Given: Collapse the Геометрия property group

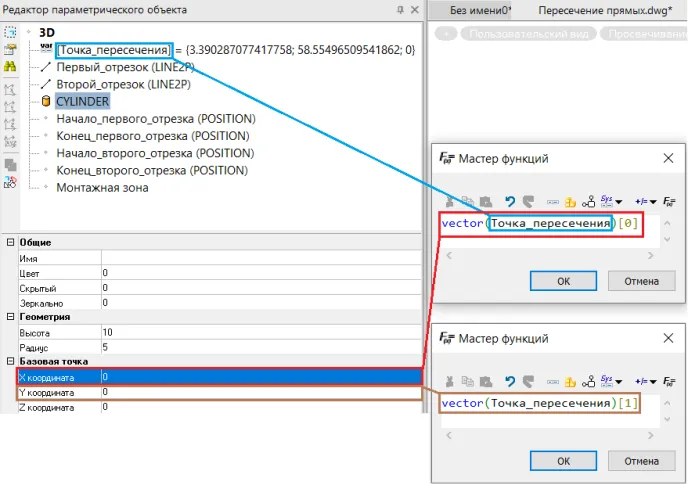Looking at the screenshot, I should (x=10, y=317).
